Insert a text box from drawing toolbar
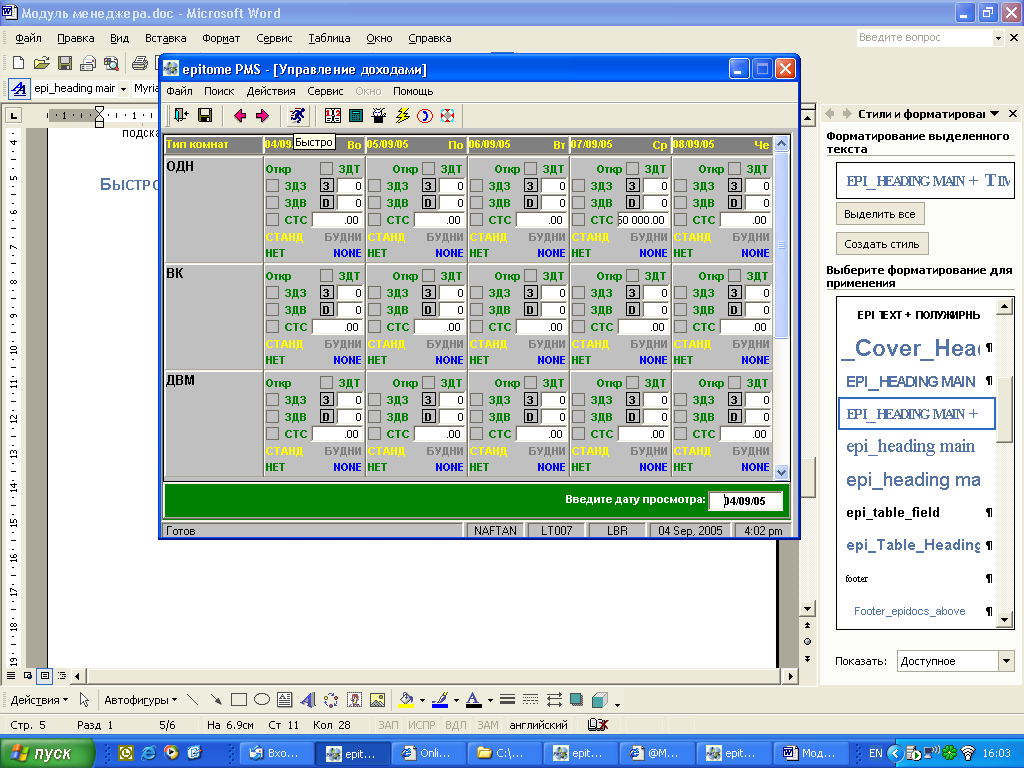Image resolution: width=1024 pixels, height=768 pixels. (x=285, y=699)
